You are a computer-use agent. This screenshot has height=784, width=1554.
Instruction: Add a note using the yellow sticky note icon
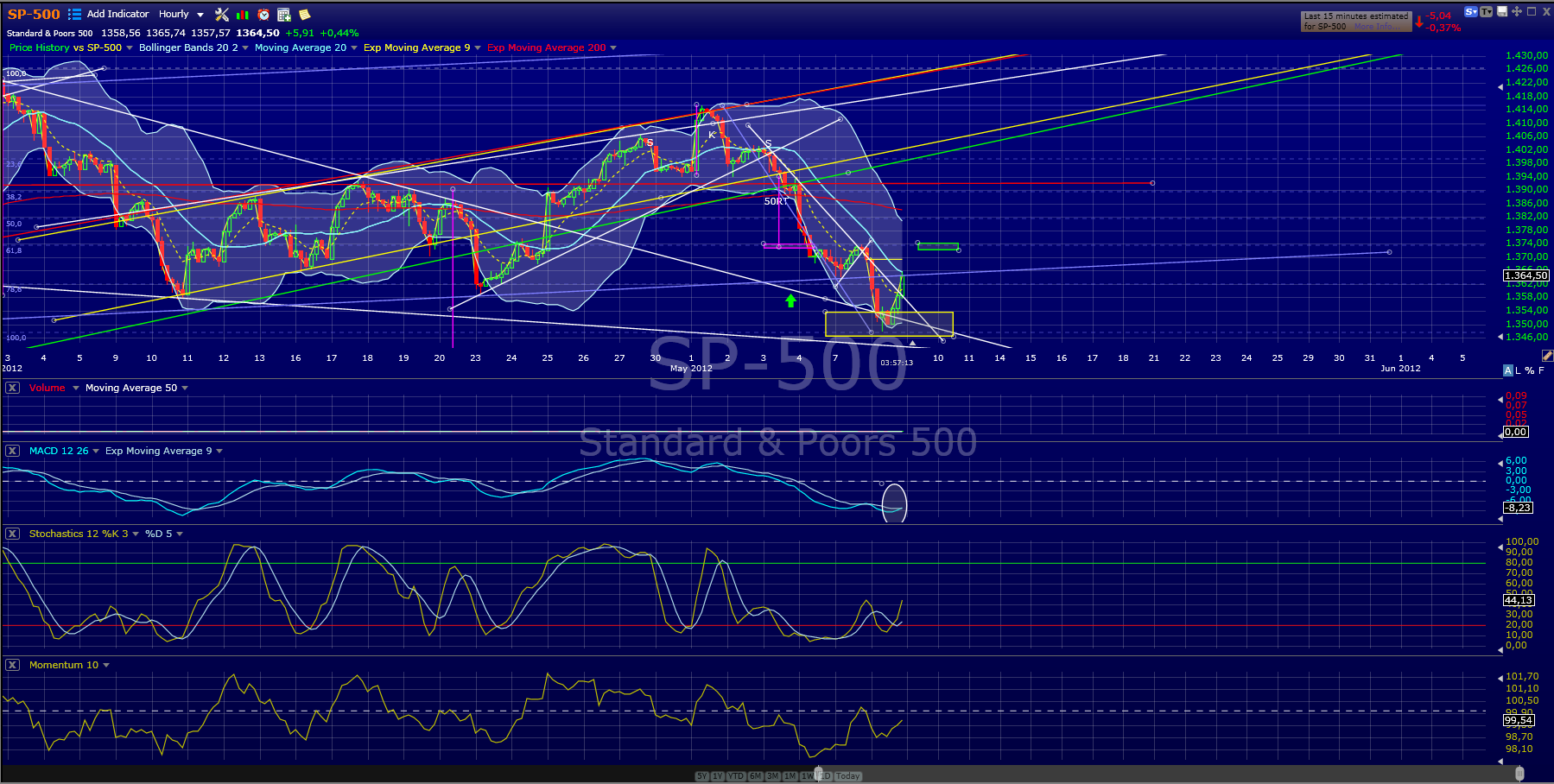click(304, 15)
